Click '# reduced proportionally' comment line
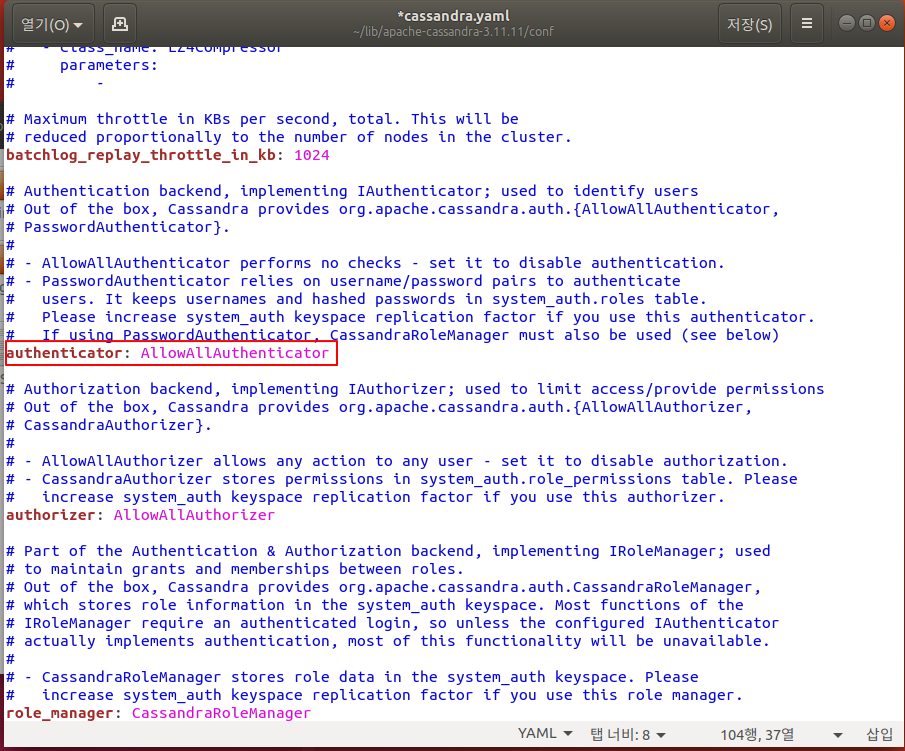This screenshot has width=905, height=751. point(289,137)
